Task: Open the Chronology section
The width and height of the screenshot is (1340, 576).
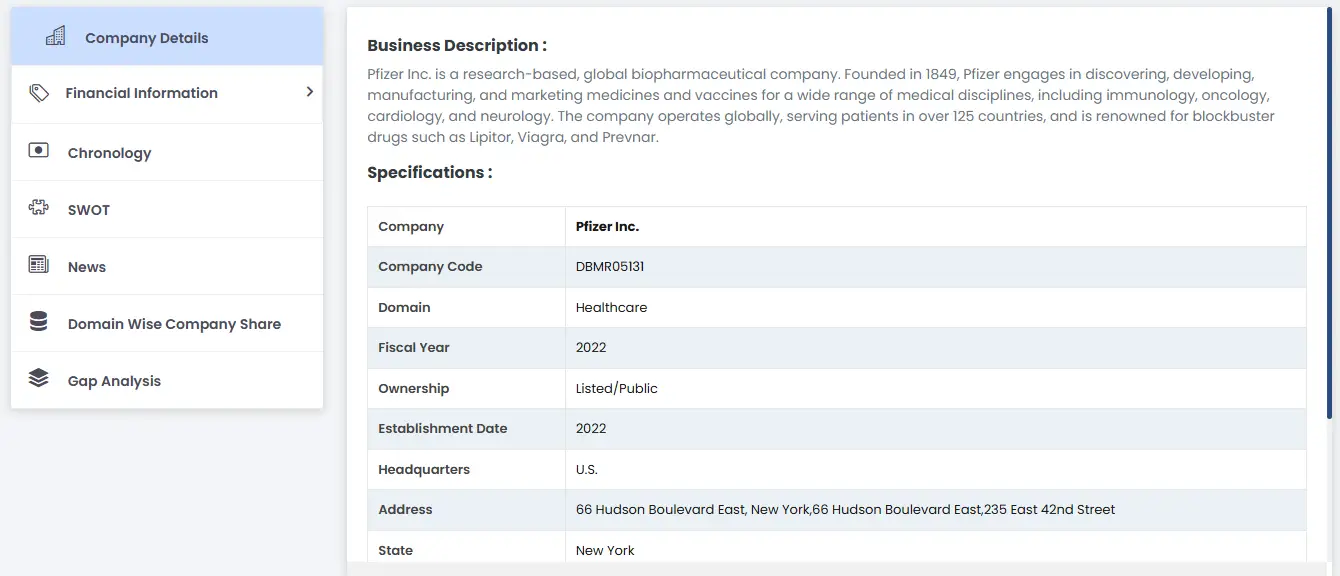Action: coord(110,153)
